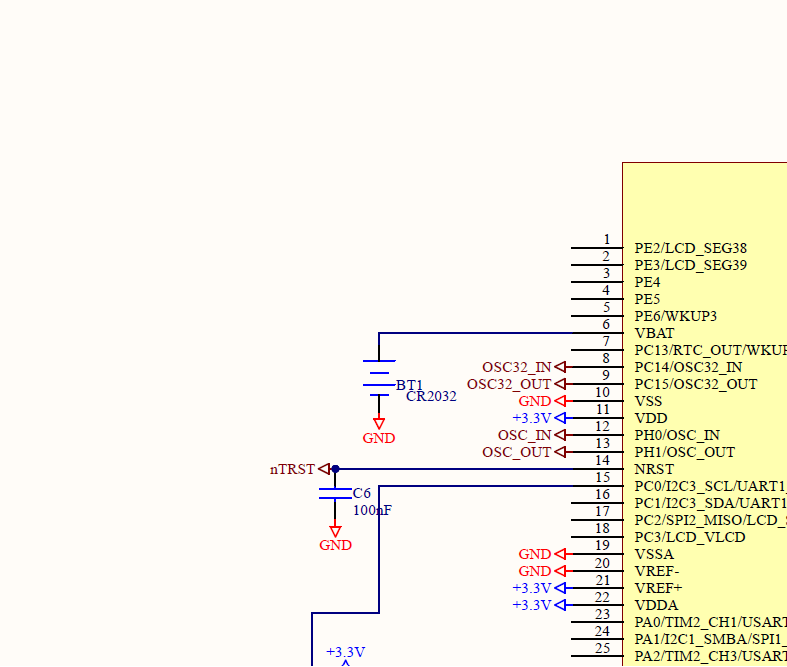Click pin number 7 line on the IC
The height and width of the screenshot is (667, 787).
pos(597,350)
